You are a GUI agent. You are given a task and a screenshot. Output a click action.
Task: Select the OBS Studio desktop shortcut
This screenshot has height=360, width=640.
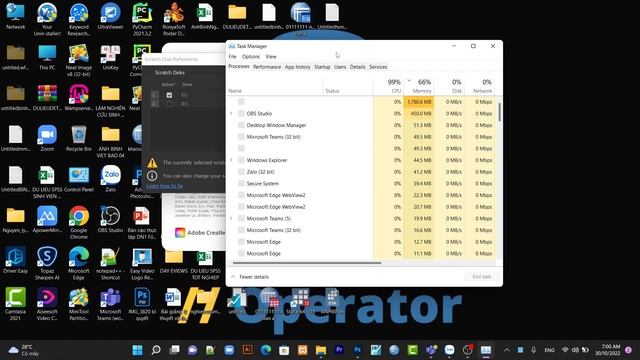[x=110, y=220]
